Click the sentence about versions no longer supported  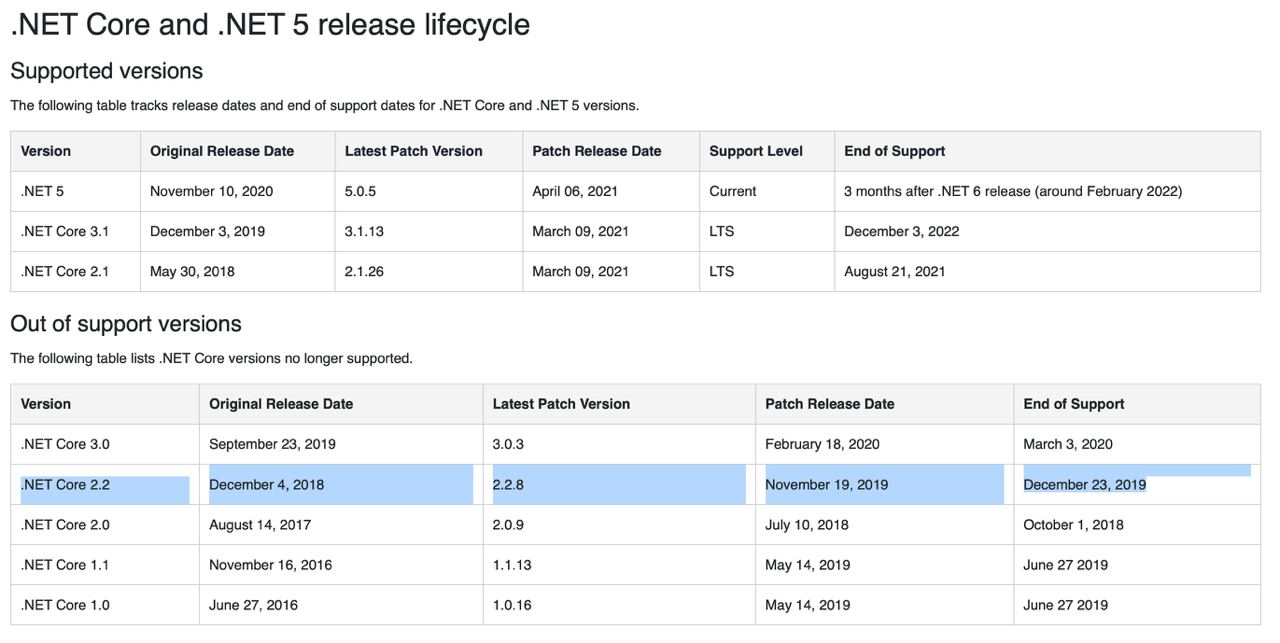[211, 358]
